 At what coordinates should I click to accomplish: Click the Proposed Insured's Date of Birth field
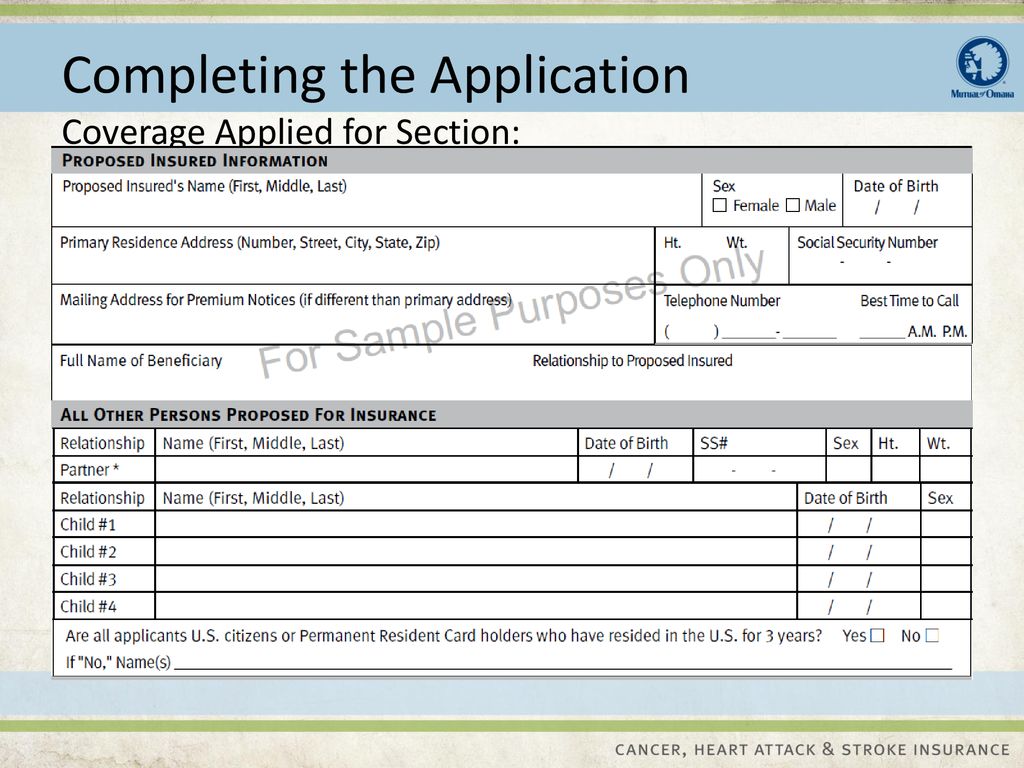click(x=907, y=200)
